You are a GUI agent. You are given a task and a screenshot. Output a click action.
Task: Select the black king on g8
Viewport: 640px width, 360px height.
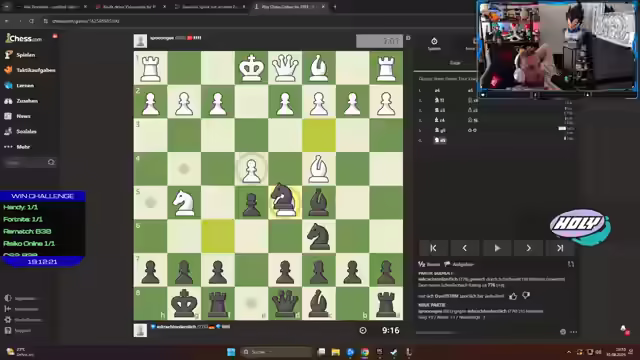tap(184, 303)
